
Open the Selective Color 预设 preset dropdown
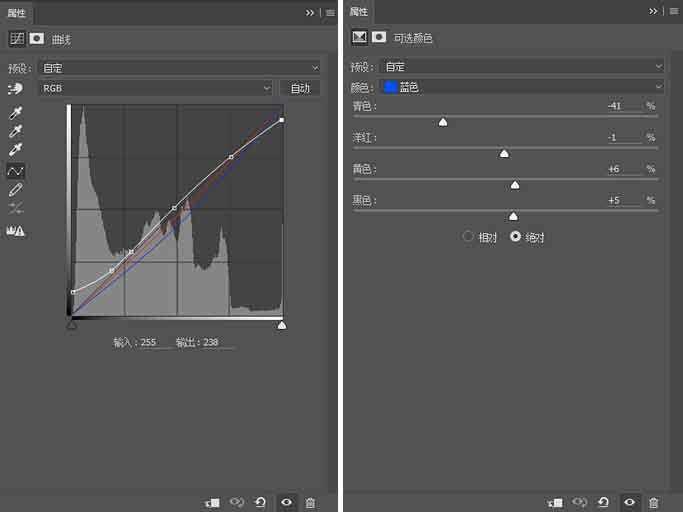[522, 66]
